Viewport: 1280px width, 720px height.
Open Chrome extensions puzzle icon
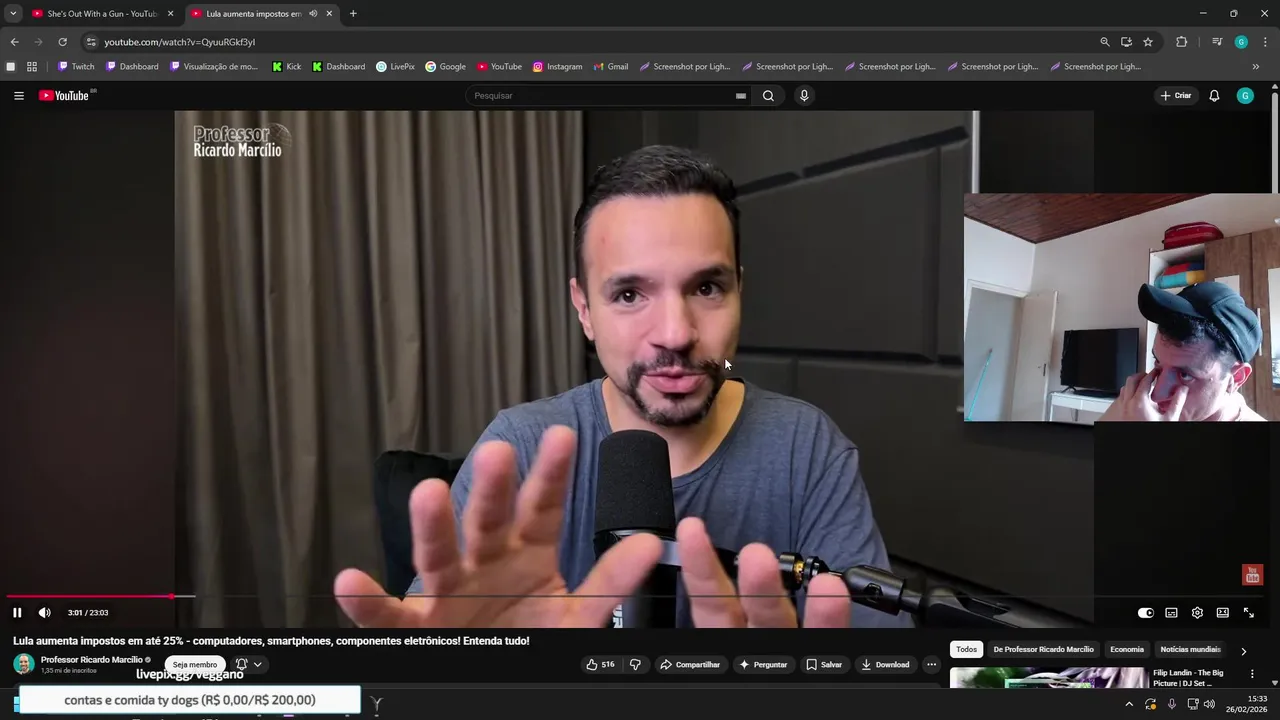pyautogui.click(x=1181, y=42)
